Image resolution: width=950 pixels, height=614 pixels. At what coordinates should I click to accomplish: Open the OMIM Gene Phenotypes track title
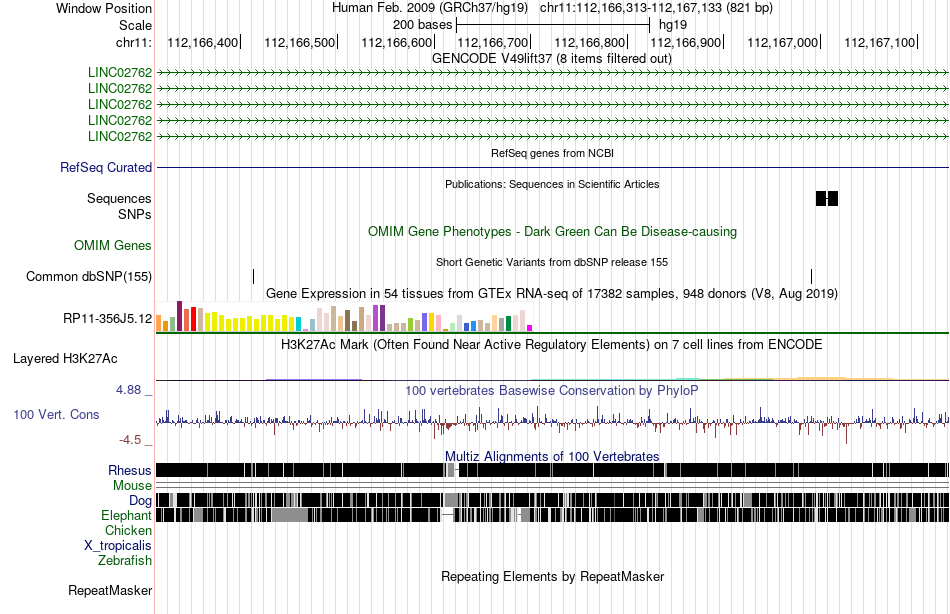pos(552,232)
